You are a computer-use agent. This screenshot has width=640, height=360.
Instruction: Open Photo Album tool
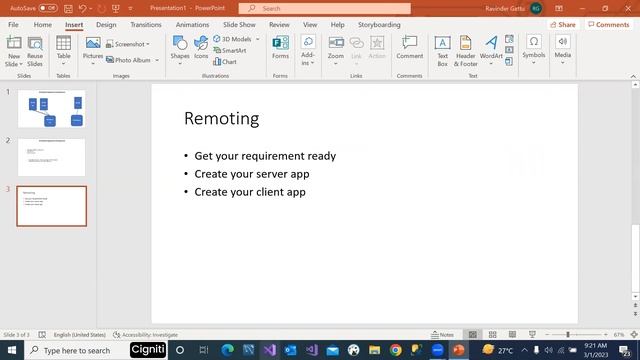(x=132, y=60)
